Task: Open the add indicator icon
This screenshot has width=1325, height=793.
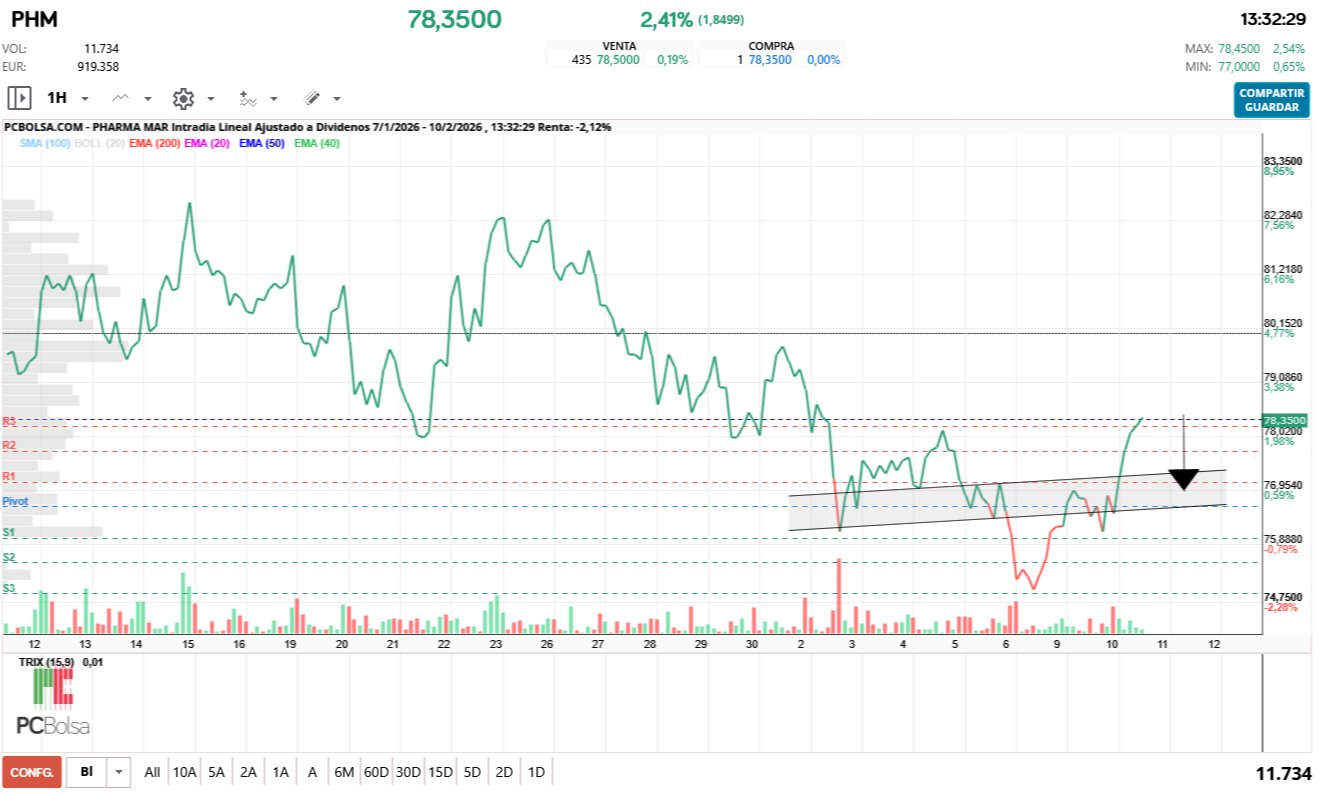Action: point(248,98)
